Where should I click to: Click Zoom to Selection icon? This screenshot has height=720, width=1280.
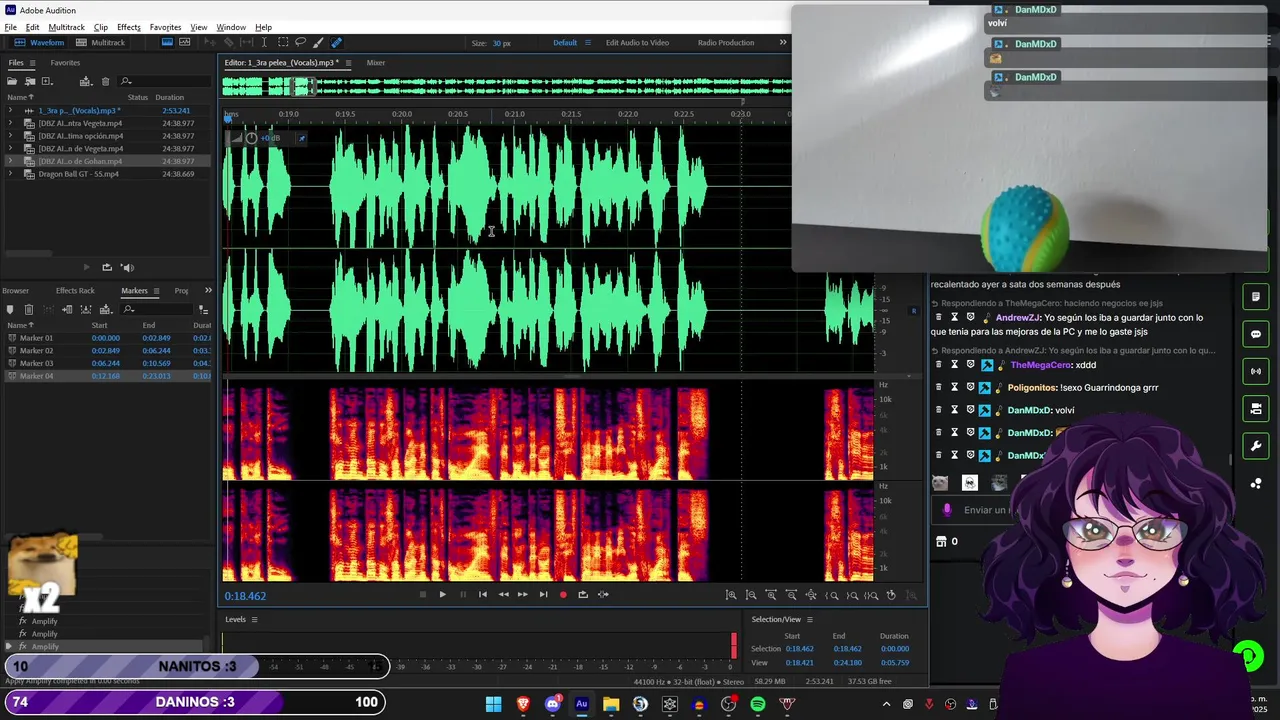pos(872,595)
